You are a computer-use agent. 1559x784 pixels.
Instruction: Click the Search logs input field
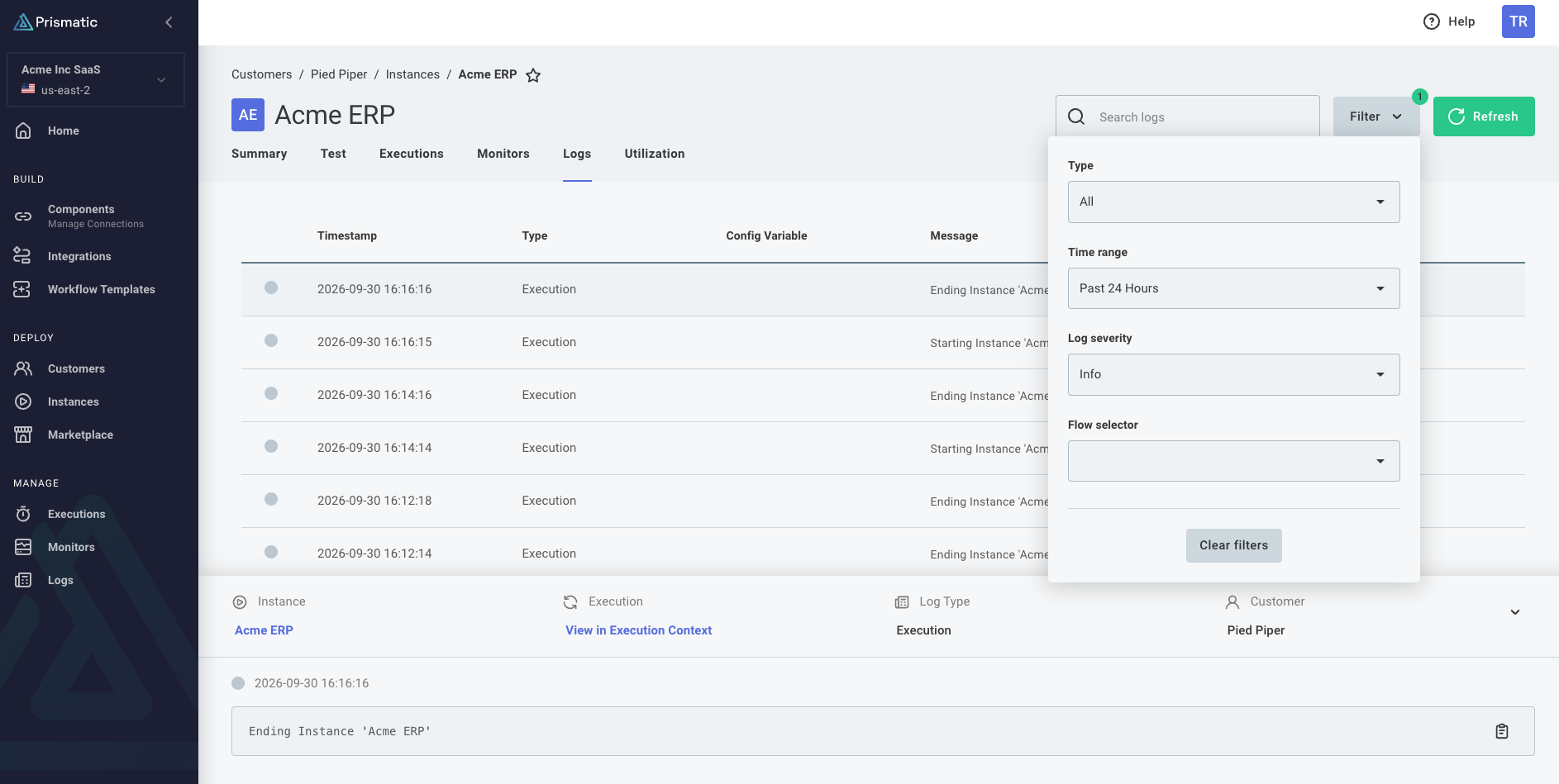1188,116
